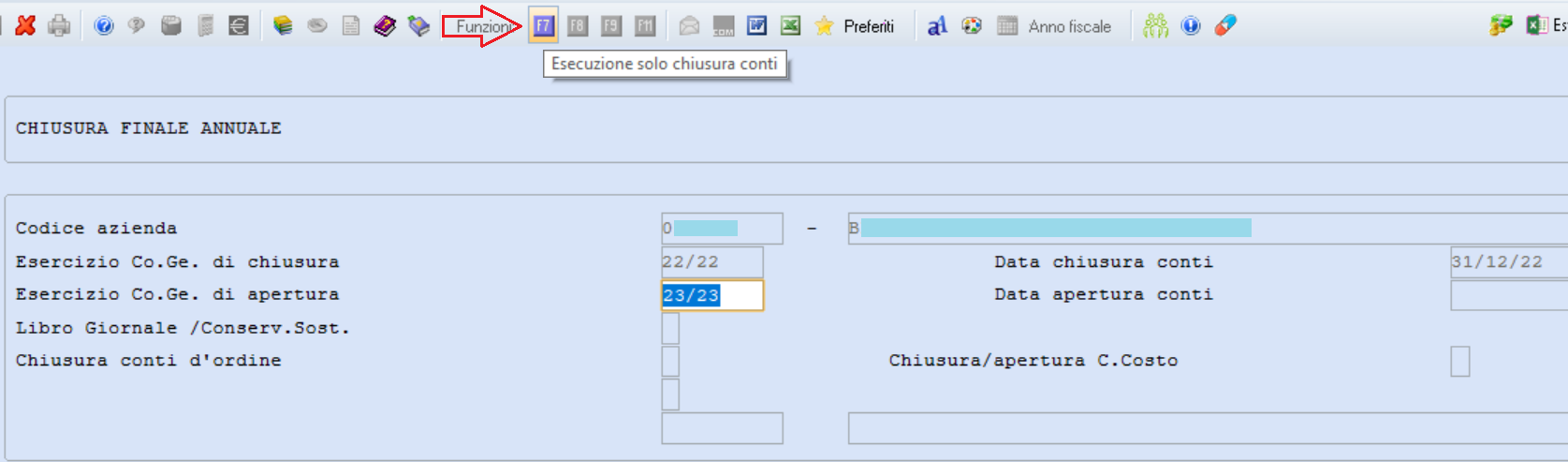Click the stacked colored books icon
Screen dimensions: 1568x462
(283, 26)
